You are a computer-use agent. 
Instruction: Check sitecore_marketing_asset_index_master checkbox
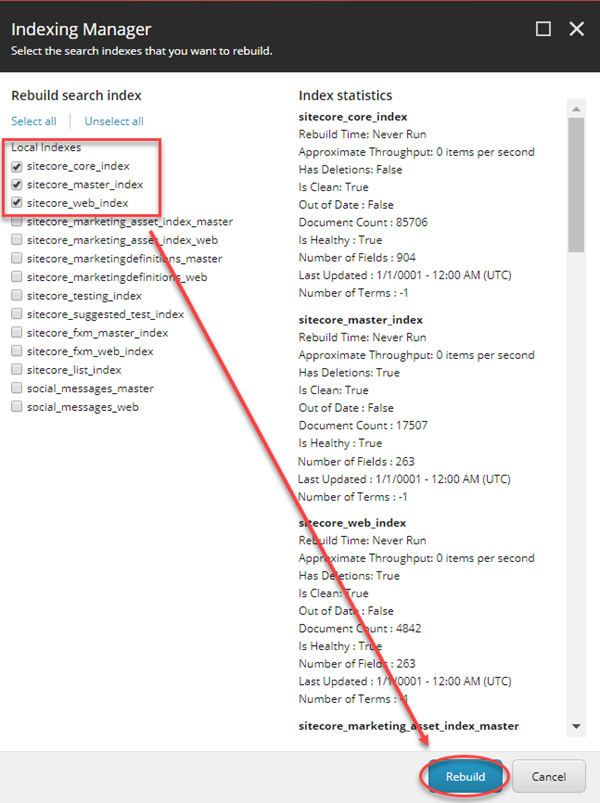pos(17,222)
